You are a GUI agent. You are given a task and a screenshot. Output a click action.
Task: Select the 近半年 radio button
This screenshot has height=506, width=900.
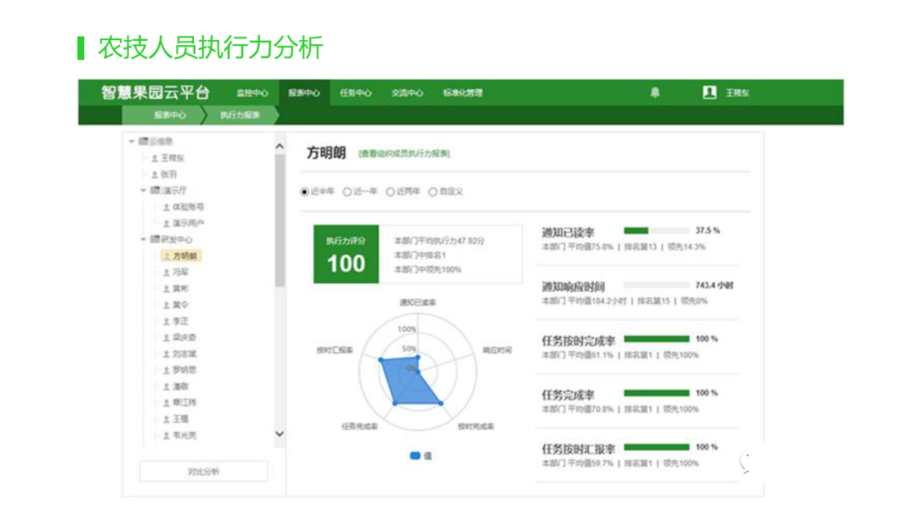[305, 191]
